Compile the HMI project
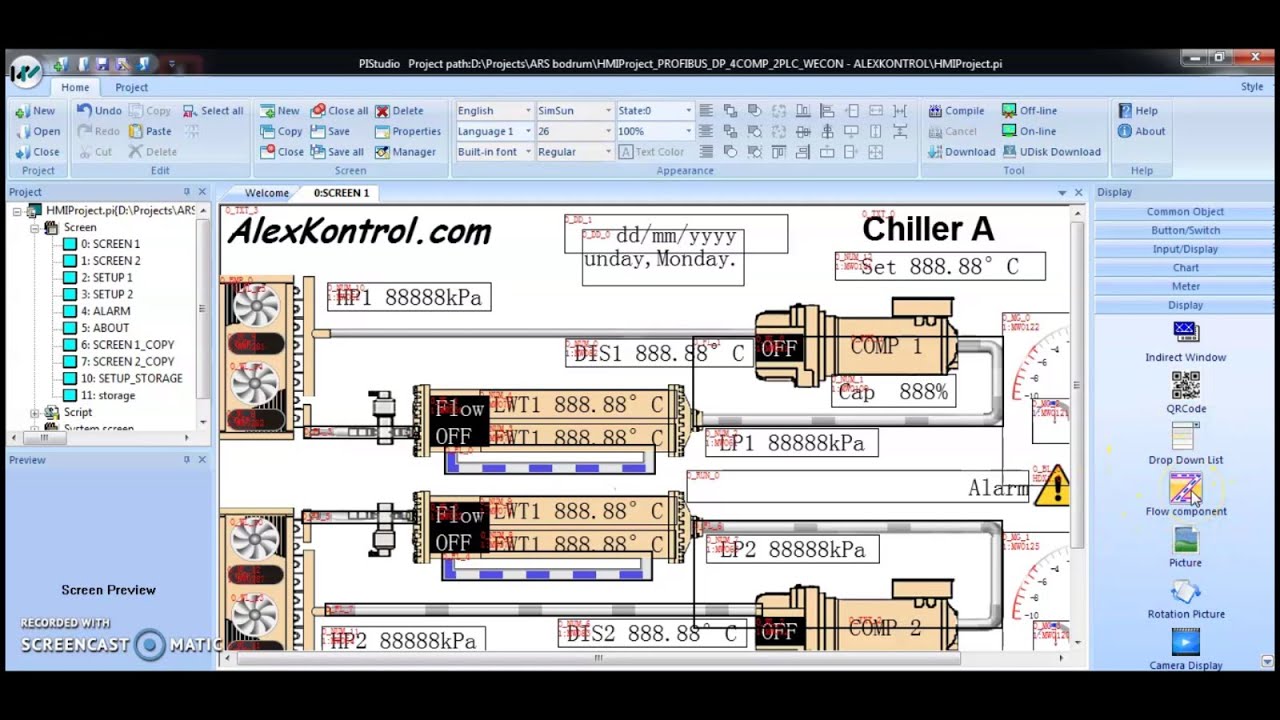 (x=956, y=111)
